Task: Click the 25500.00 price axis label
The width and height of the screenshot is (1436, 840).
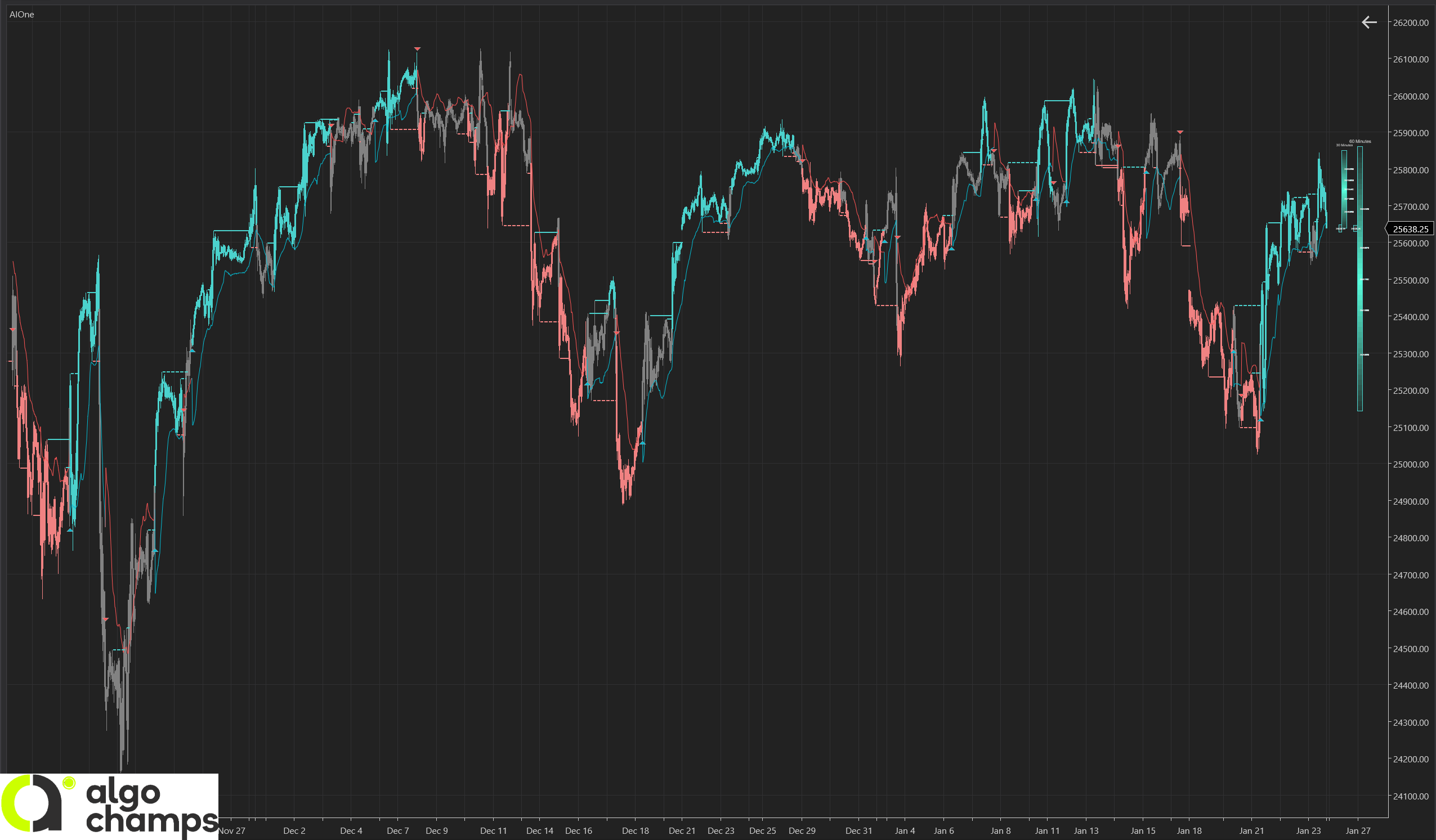Action: [x=1410, y=280]
